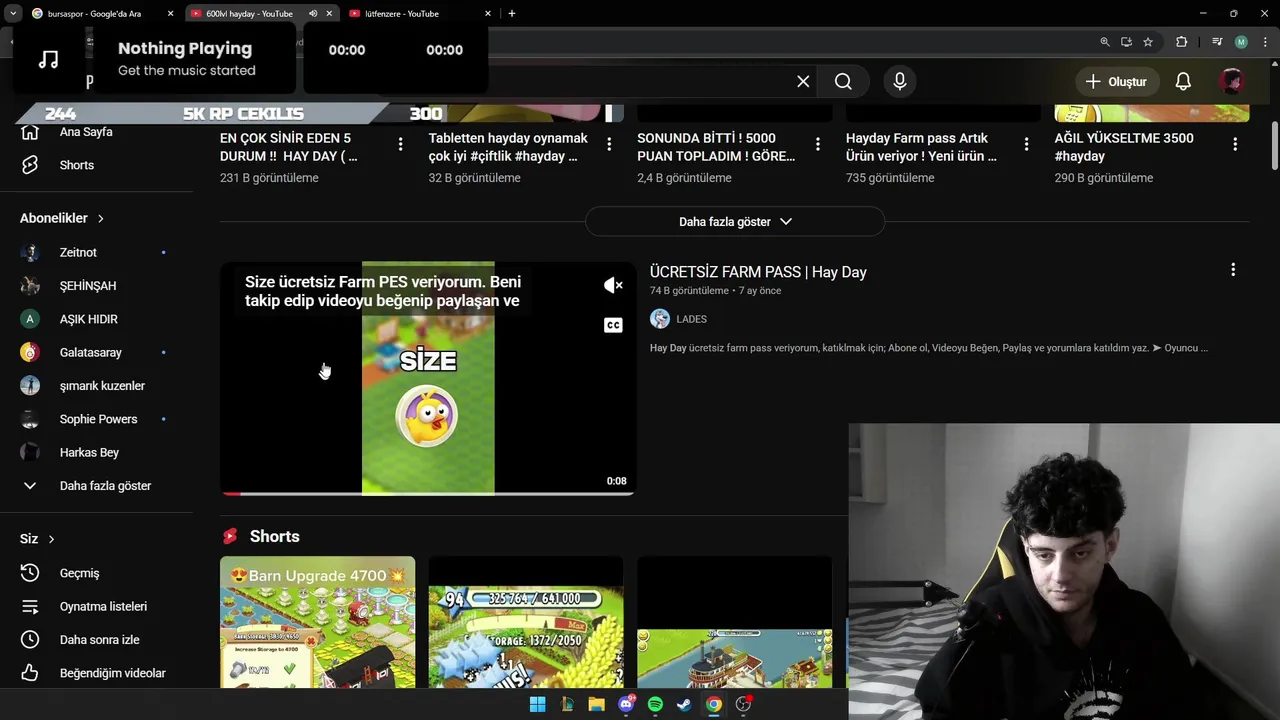The image size is (1280, 720).
Task: Open the Chrome profile M avatar
Action: (x=1241, y=42)
